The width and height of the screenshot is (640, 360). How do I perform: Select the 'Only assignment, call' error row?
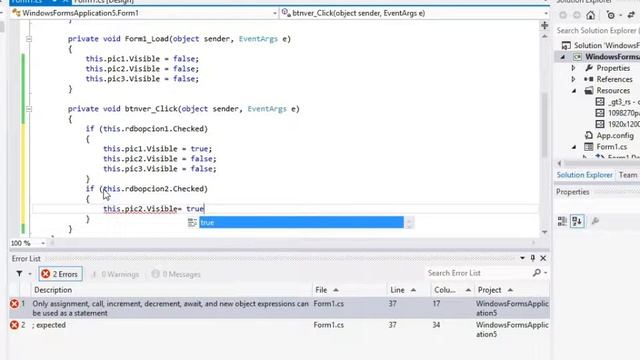279,308
